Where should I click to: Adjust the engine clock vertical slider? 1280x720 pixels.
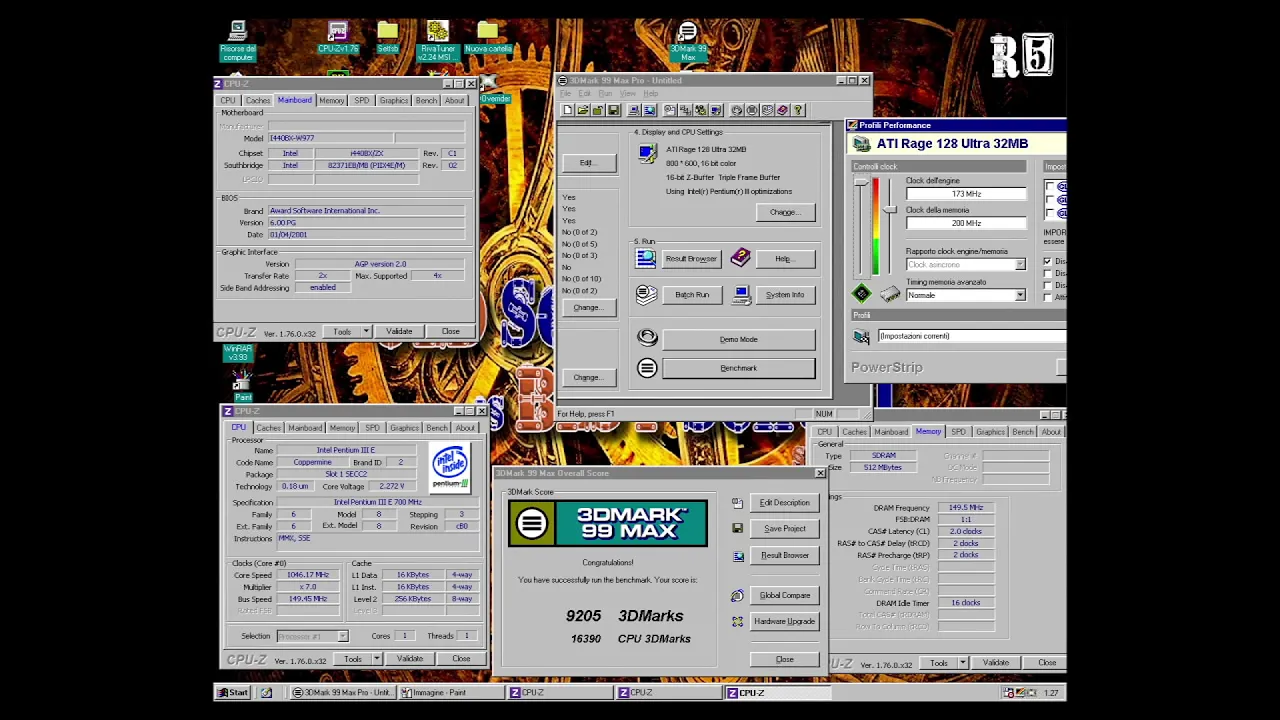860,184
